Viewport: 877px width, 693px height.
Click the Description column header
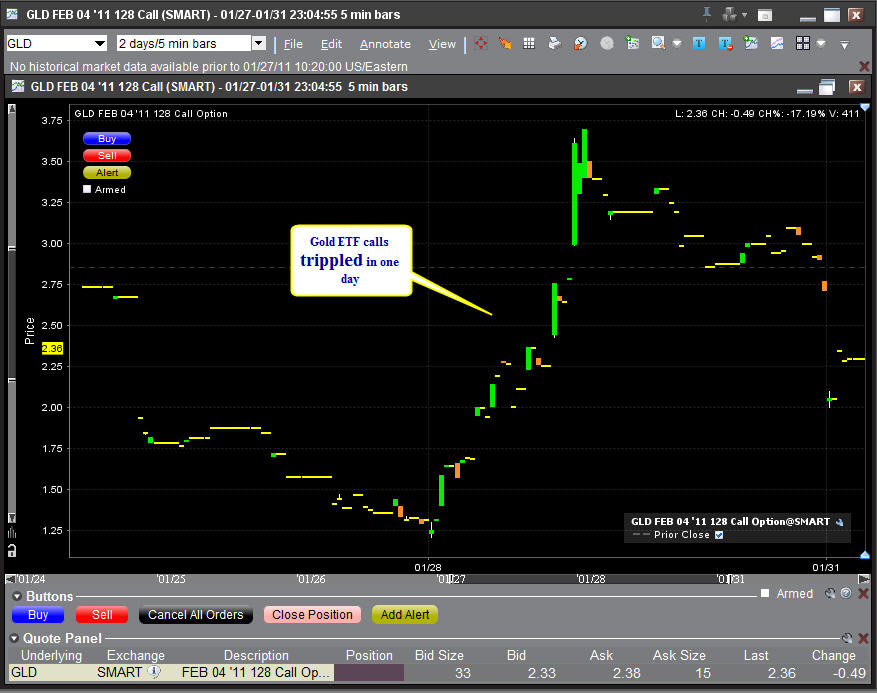click(256, 655)
